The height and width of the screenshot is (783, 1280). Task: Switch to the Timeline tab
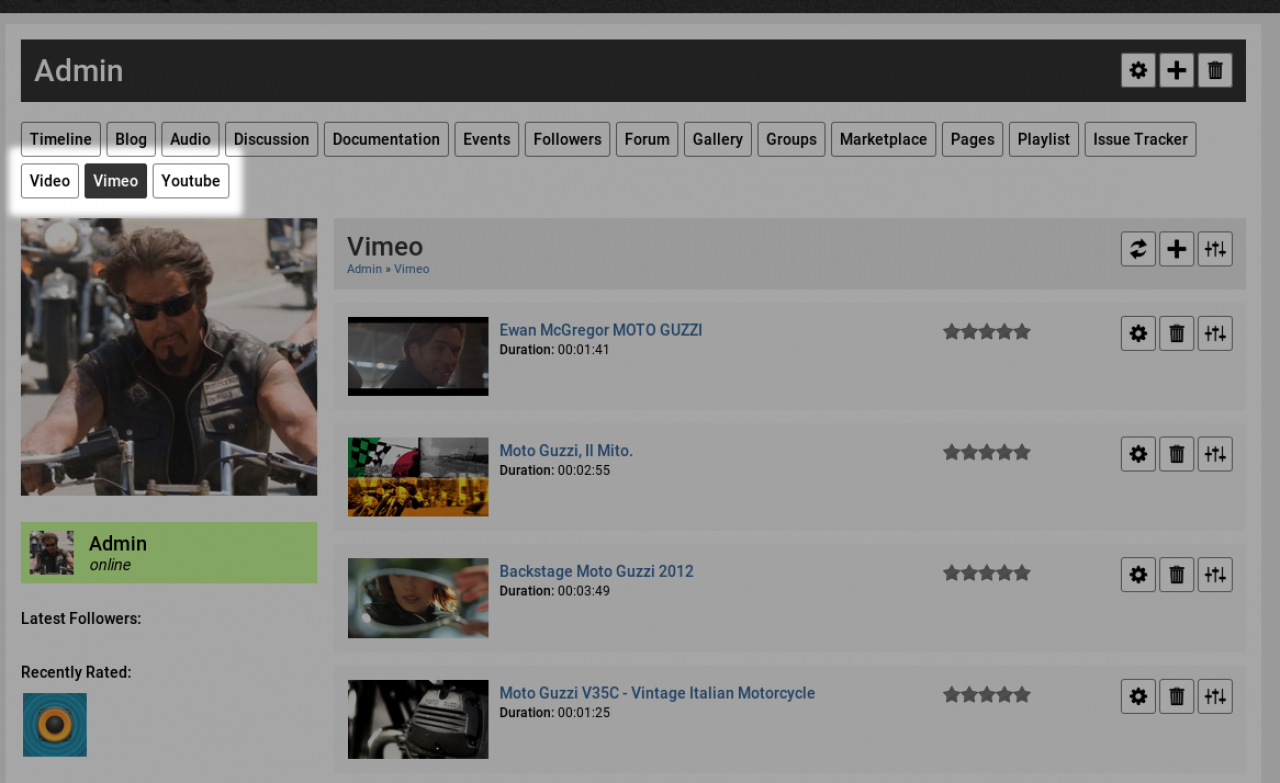61,139
